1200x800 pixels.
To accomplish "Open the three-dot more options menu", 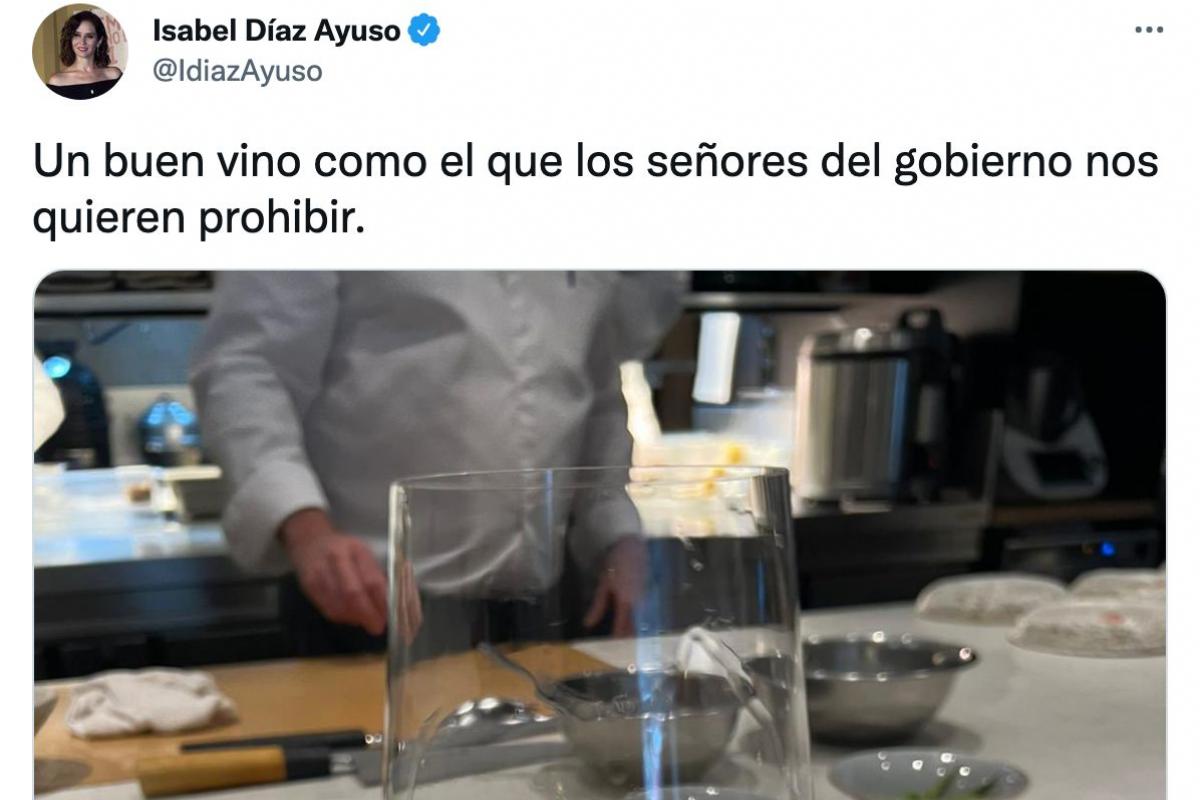I will click(x=1149, y=30).
